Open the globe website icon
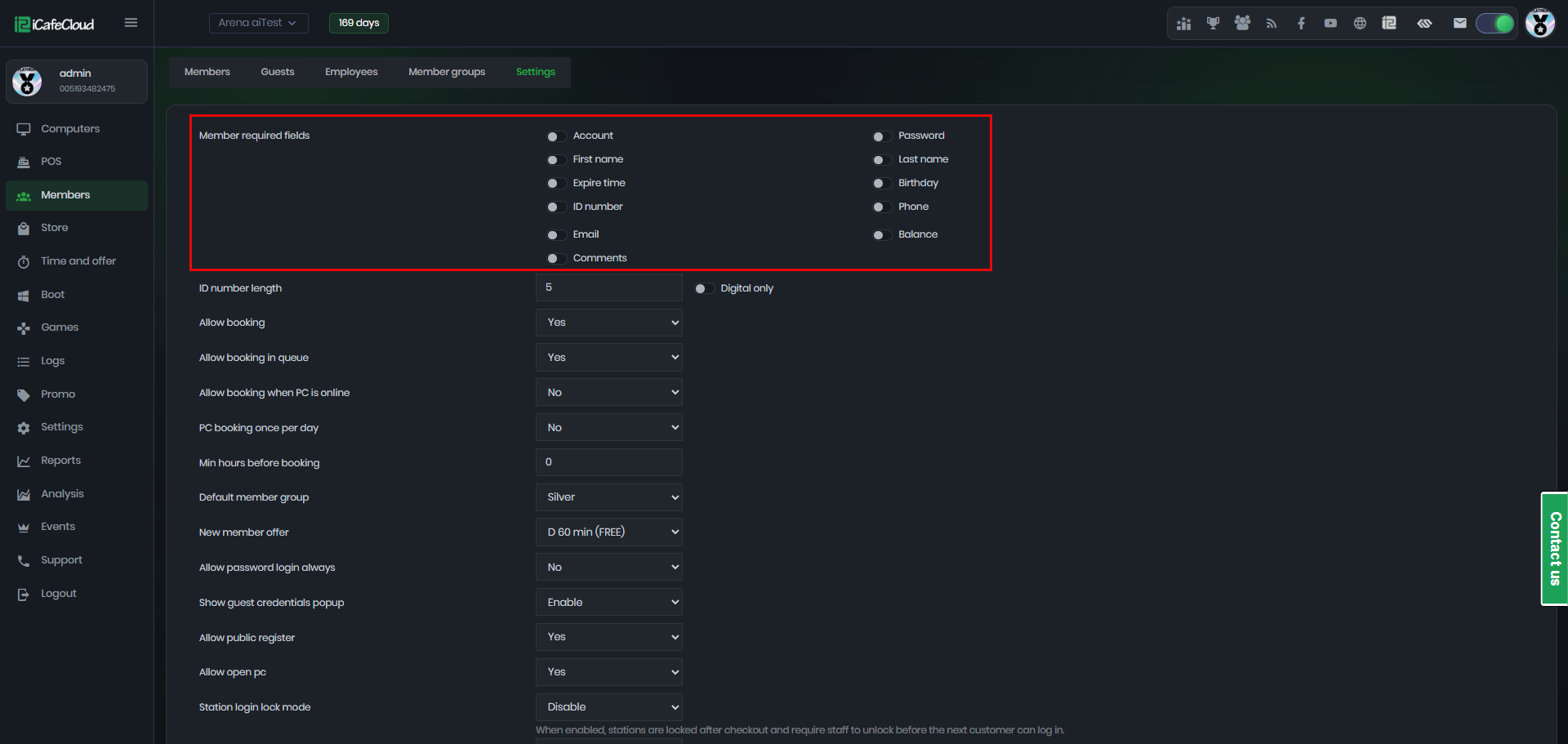This screenshot has height=744, width=1568. click(1360, 24)
